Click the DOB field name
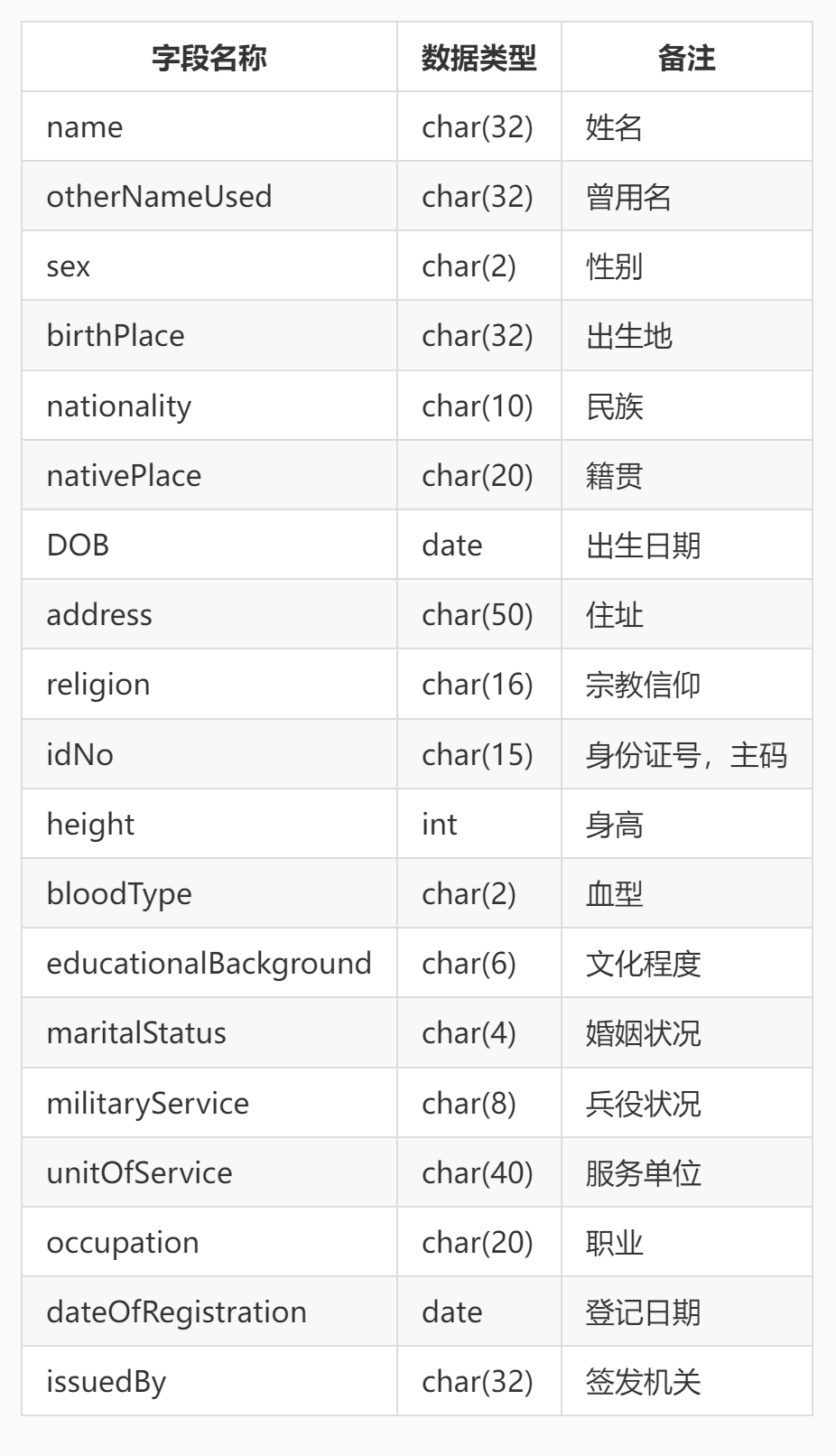836x1456 pixels. (x=78, y=546)
